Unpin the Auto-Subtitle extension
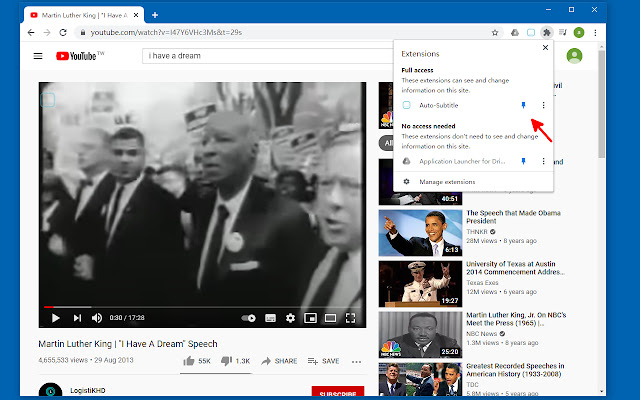This screenshot has height=400, width=640. tap(523, 105)
